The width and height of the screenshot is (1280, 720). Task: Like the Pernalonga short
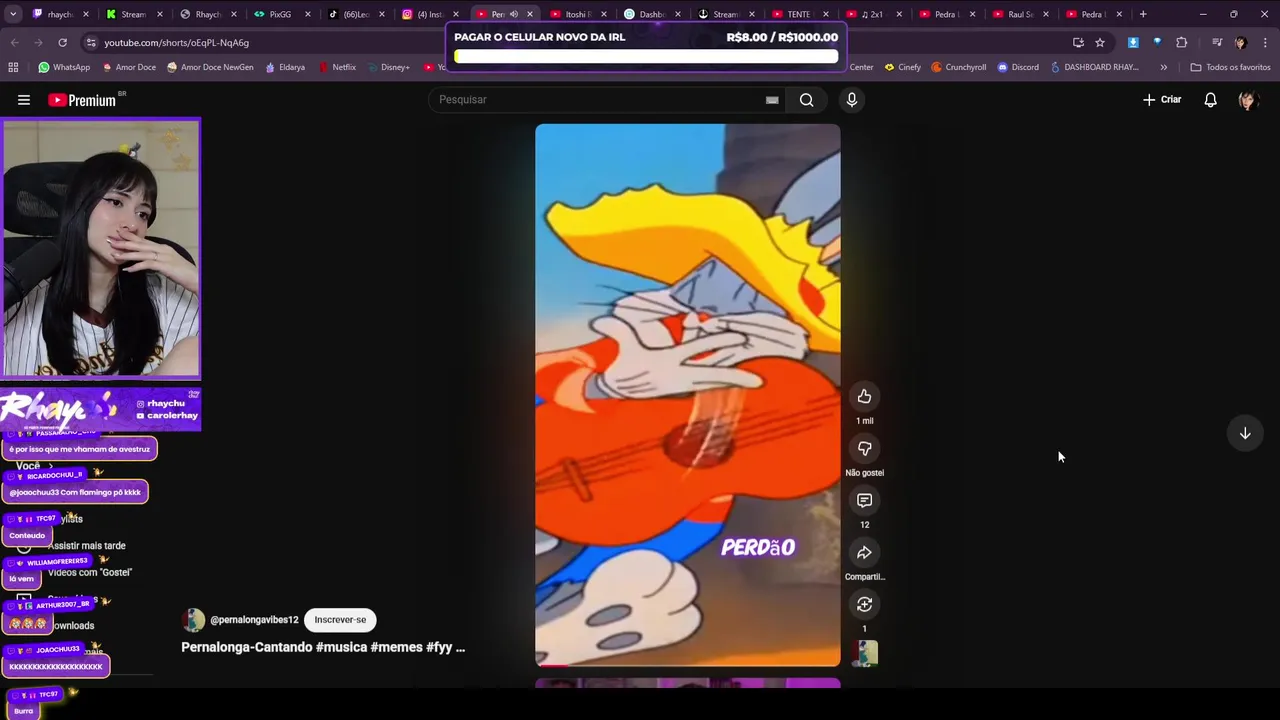point(864,397)
